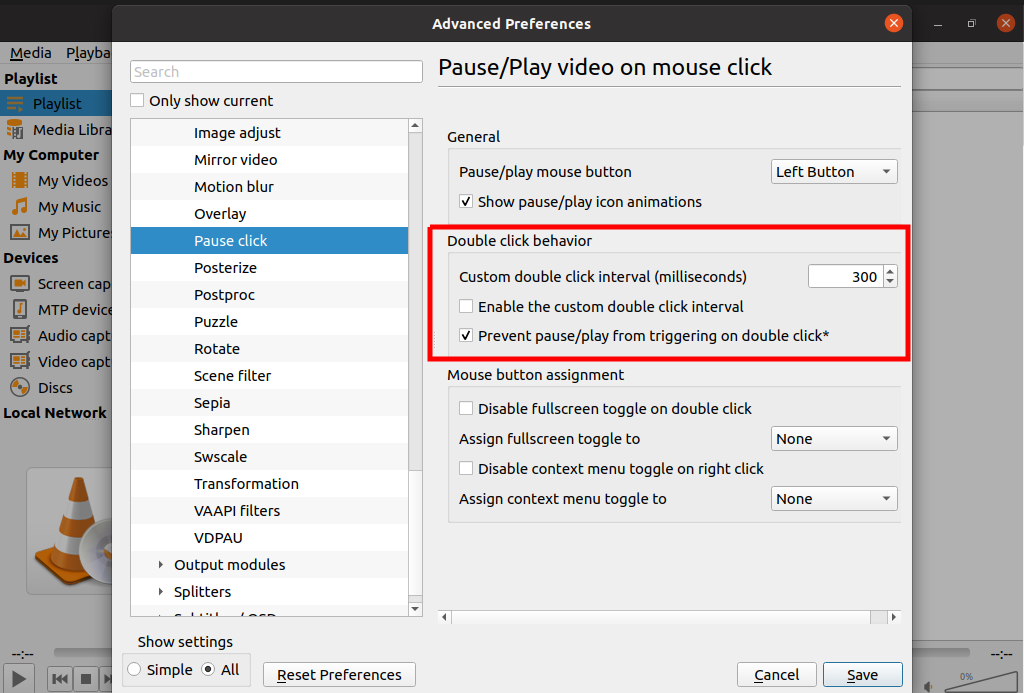Select Screen capture under Devices
1024x693 pixels.
click(70, 283)
